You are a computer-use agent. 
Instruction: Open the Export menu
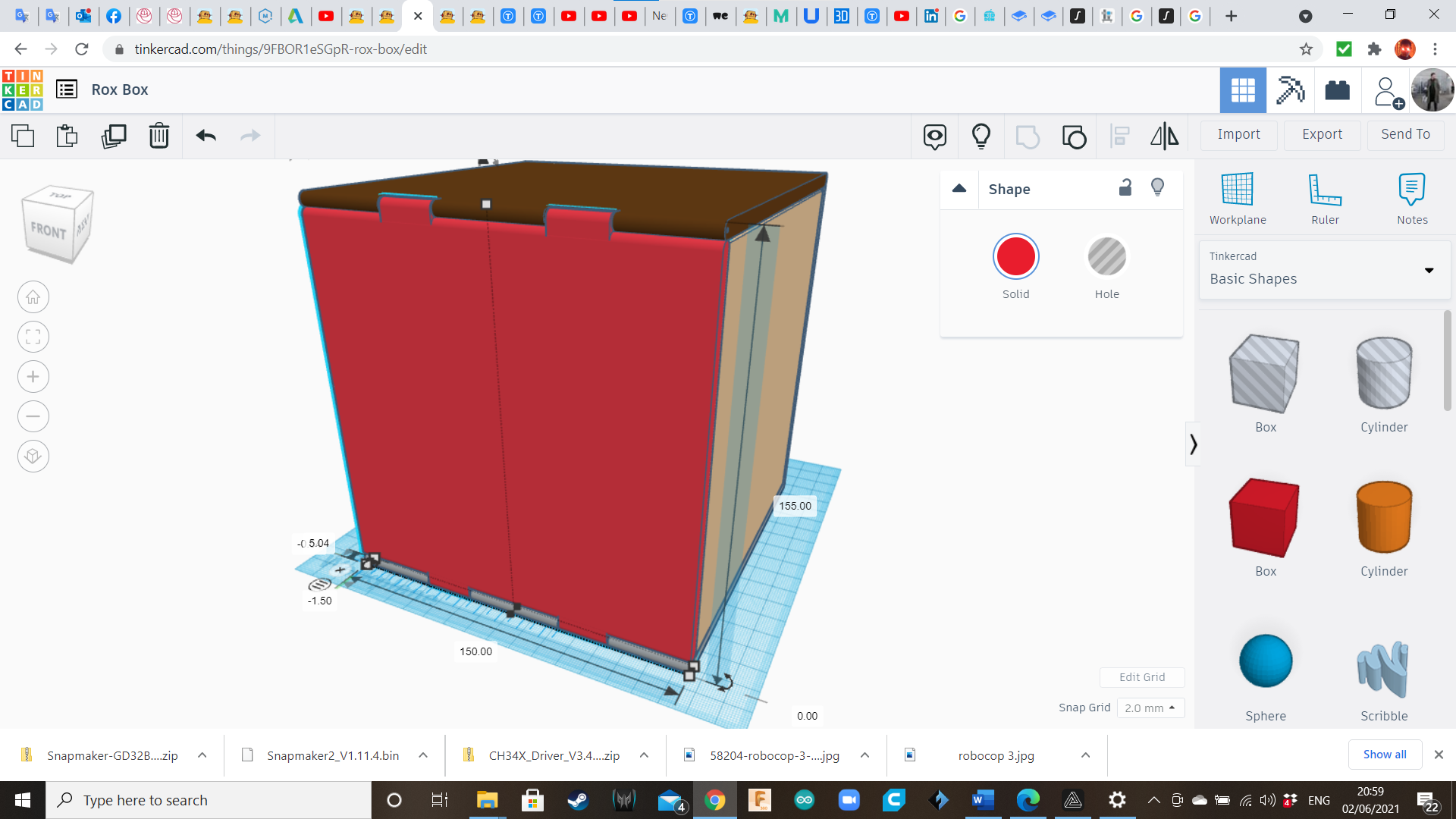(x=1322, y=134)
